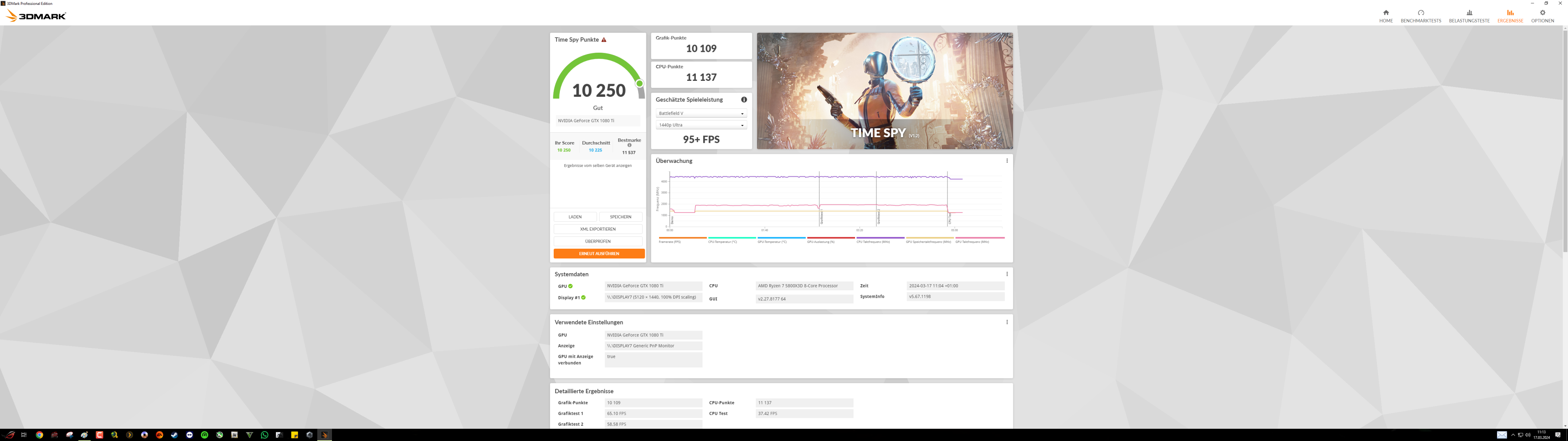The width and height of the screenshot is (1568, 441).
Task: Toggle GPU-Auslastung (%) legend entry
Action: (820, 242)
